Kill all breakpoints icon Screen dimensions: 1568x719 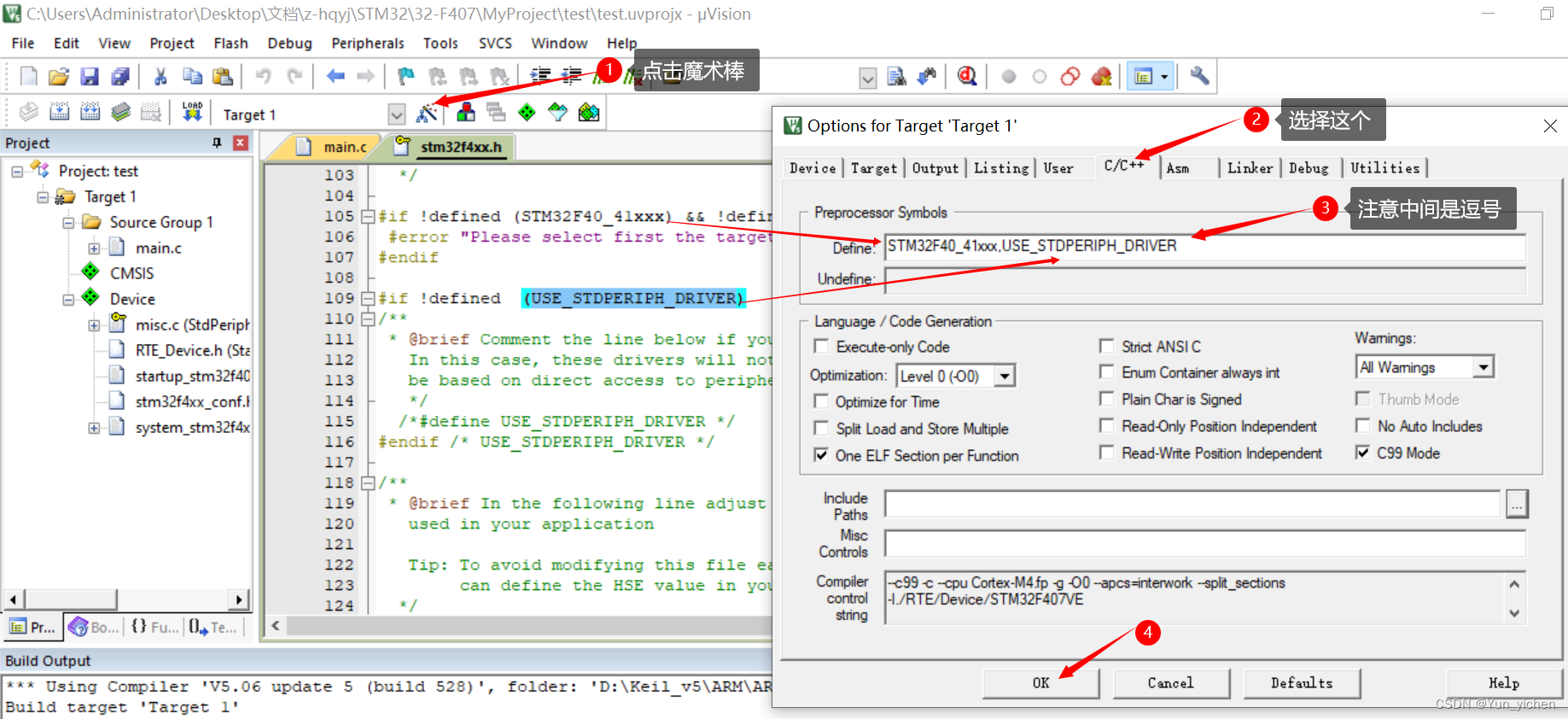tap(1101, 77)
